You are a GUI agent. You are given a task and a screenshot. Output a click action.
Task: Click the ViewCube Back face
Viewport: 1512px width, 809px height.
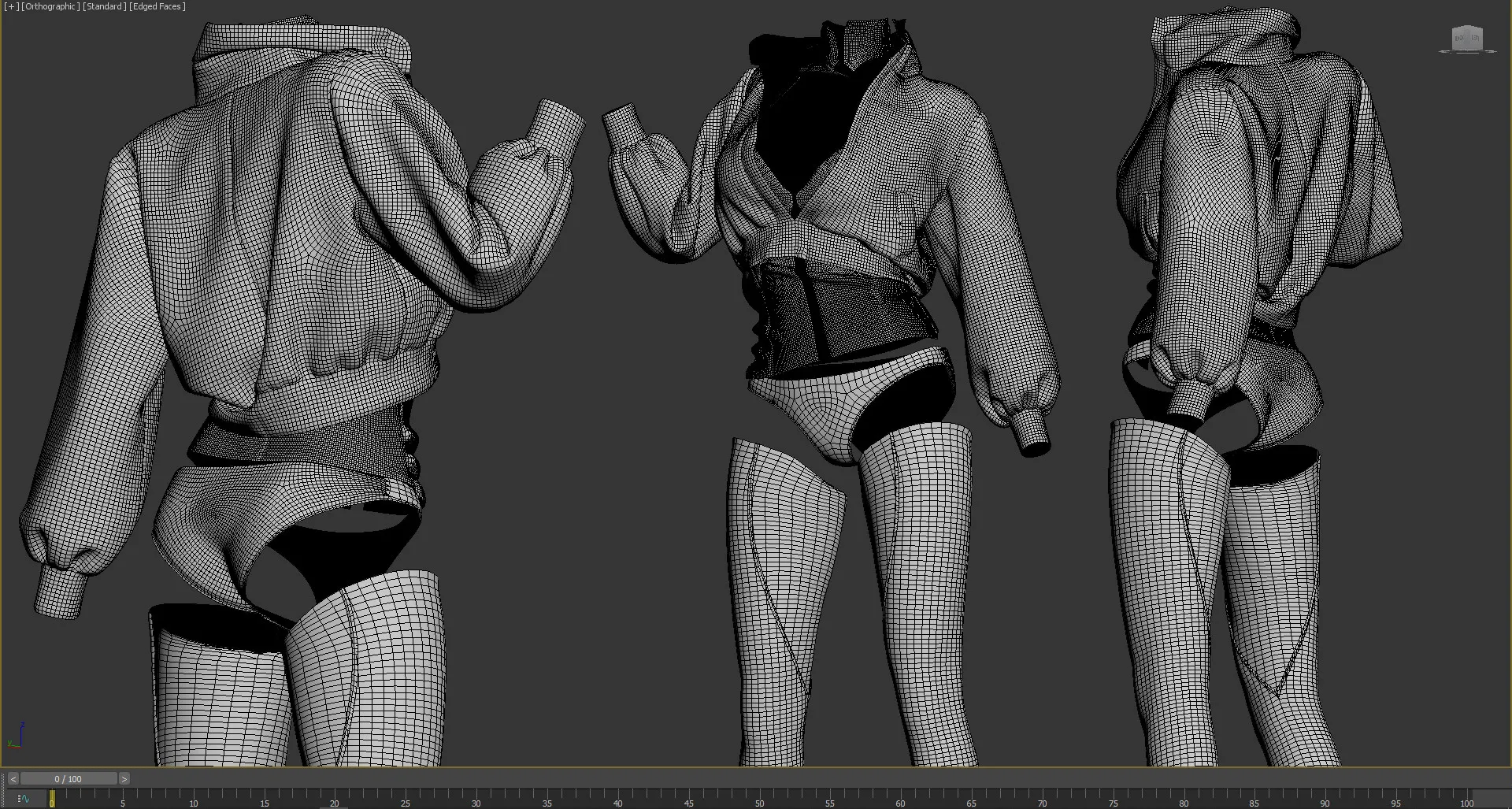(x=1459, y=38)
